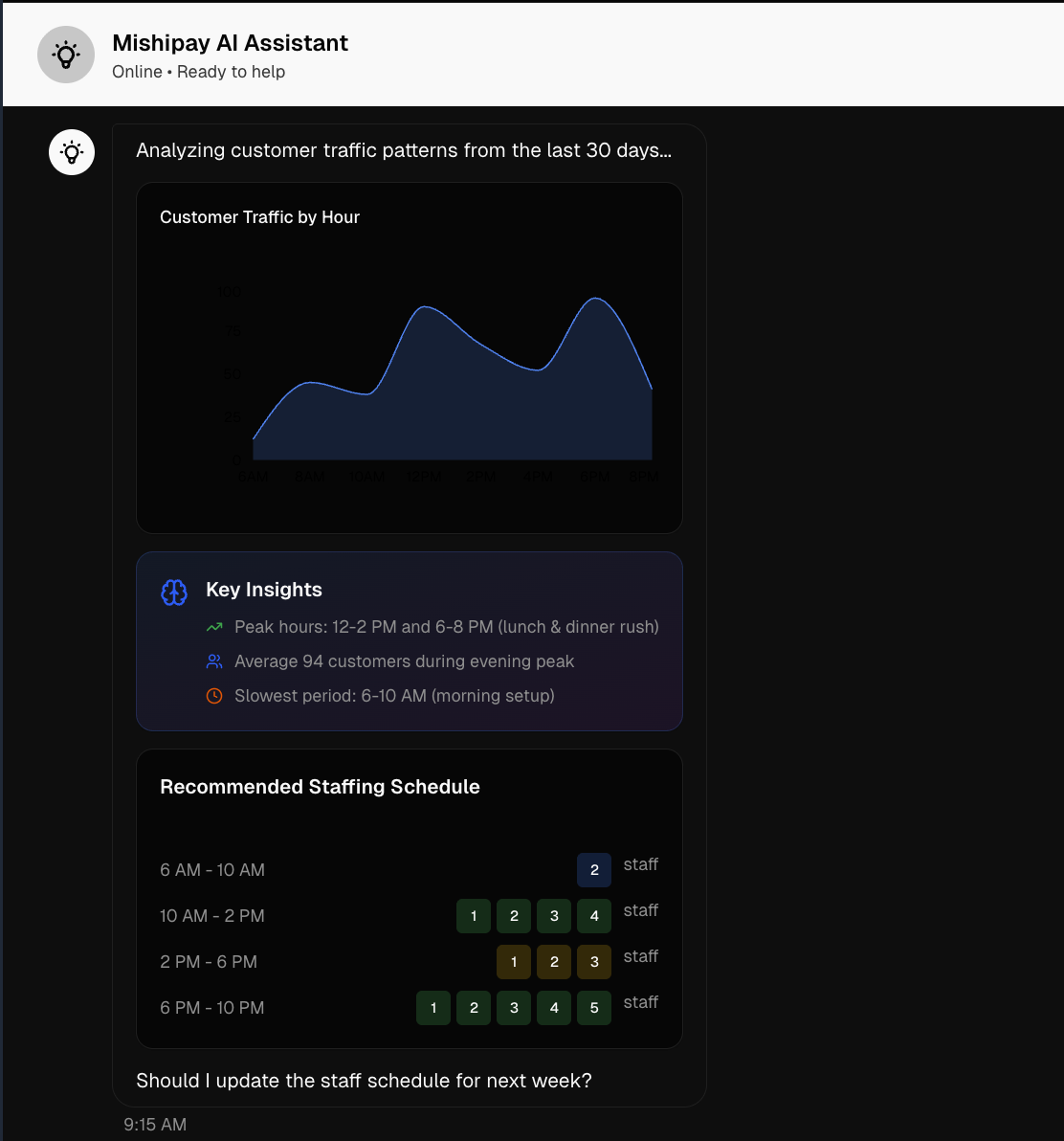1064x1141 pixels.
Task: Select staff badge 5 in 6 PM - 10 PM row
Action: [x=594, y=1008]
